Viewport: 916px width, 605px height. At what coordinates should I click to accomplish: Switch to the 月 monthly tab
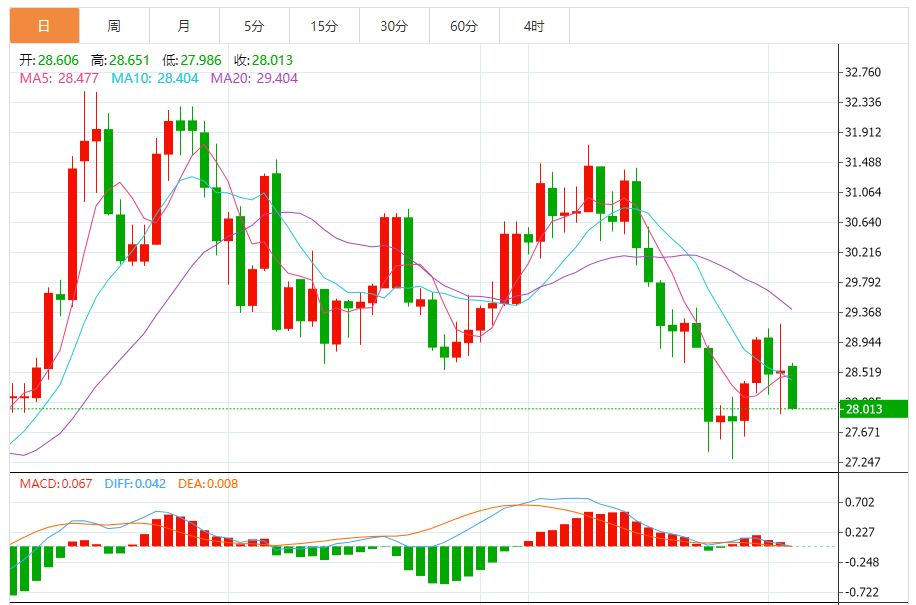coord(185,26)
